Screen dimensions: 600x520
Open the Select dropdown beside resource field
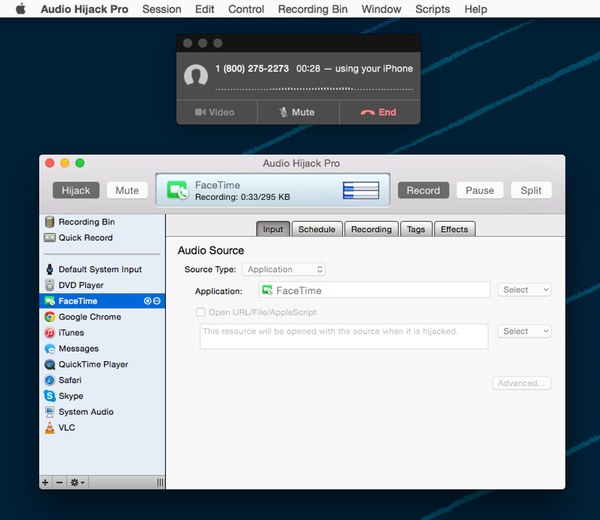point(524,331)
